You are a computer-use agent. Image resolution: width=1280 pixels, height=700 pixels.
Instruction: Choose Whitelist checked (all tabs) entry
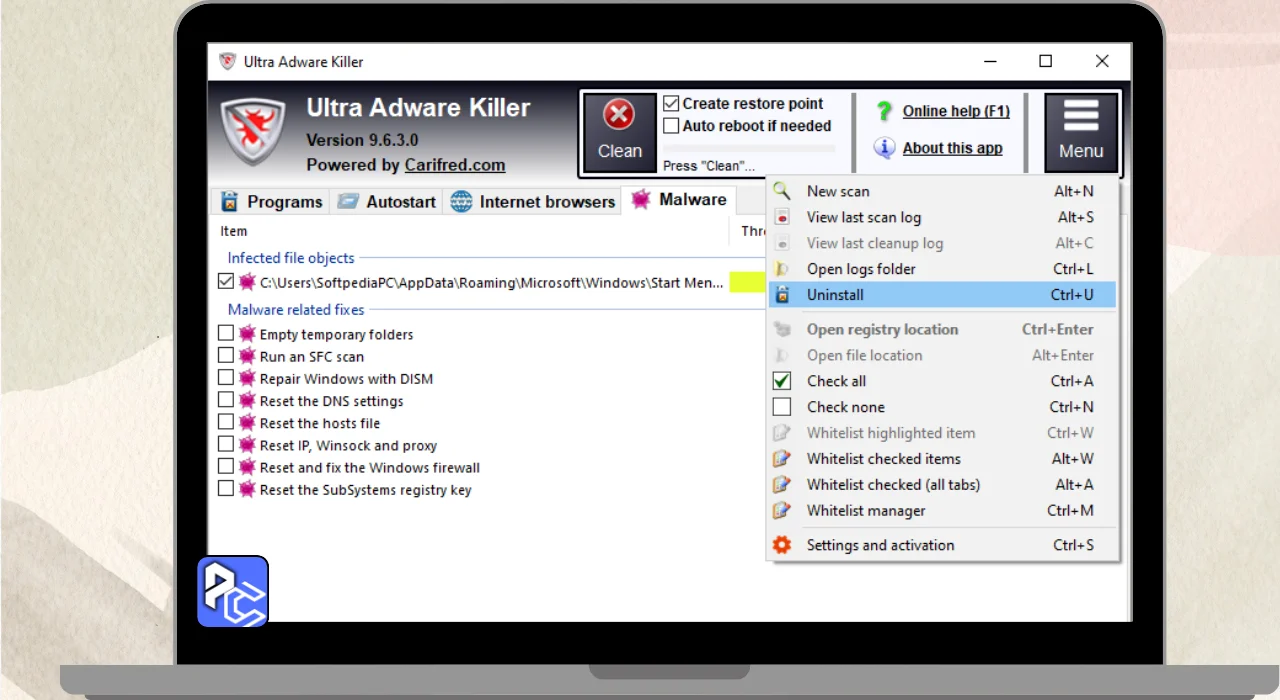click(942, 485)
